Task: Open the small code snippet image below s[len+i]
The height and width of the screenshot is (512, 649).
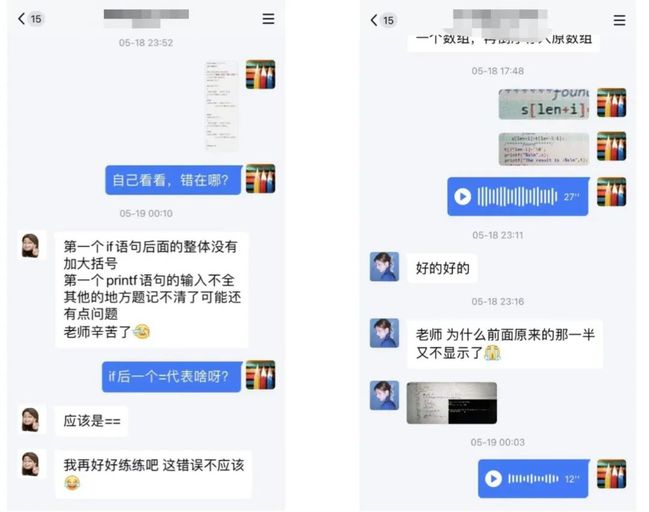Action: pos(544,149)
